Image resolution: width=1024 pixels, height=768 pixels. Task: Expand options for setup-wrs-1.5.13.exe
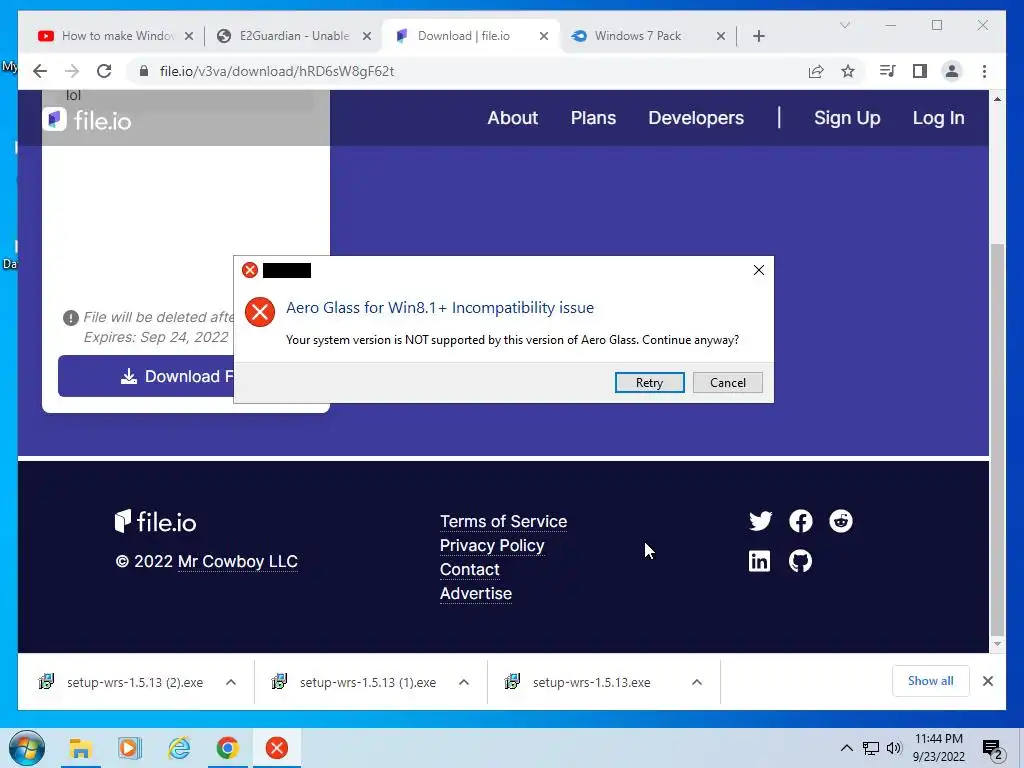point(697,682)
